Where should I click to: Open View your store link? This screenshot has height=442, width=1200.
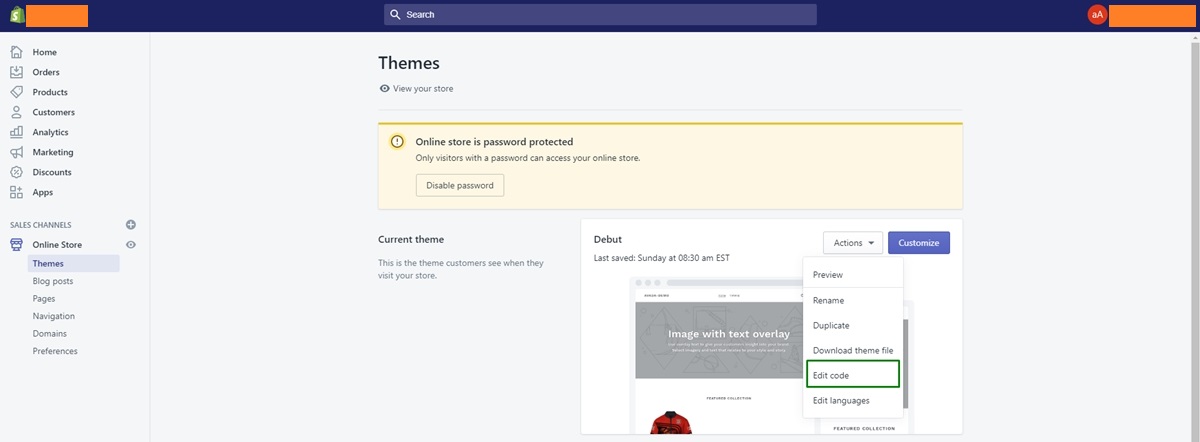[x=423, y=88]
